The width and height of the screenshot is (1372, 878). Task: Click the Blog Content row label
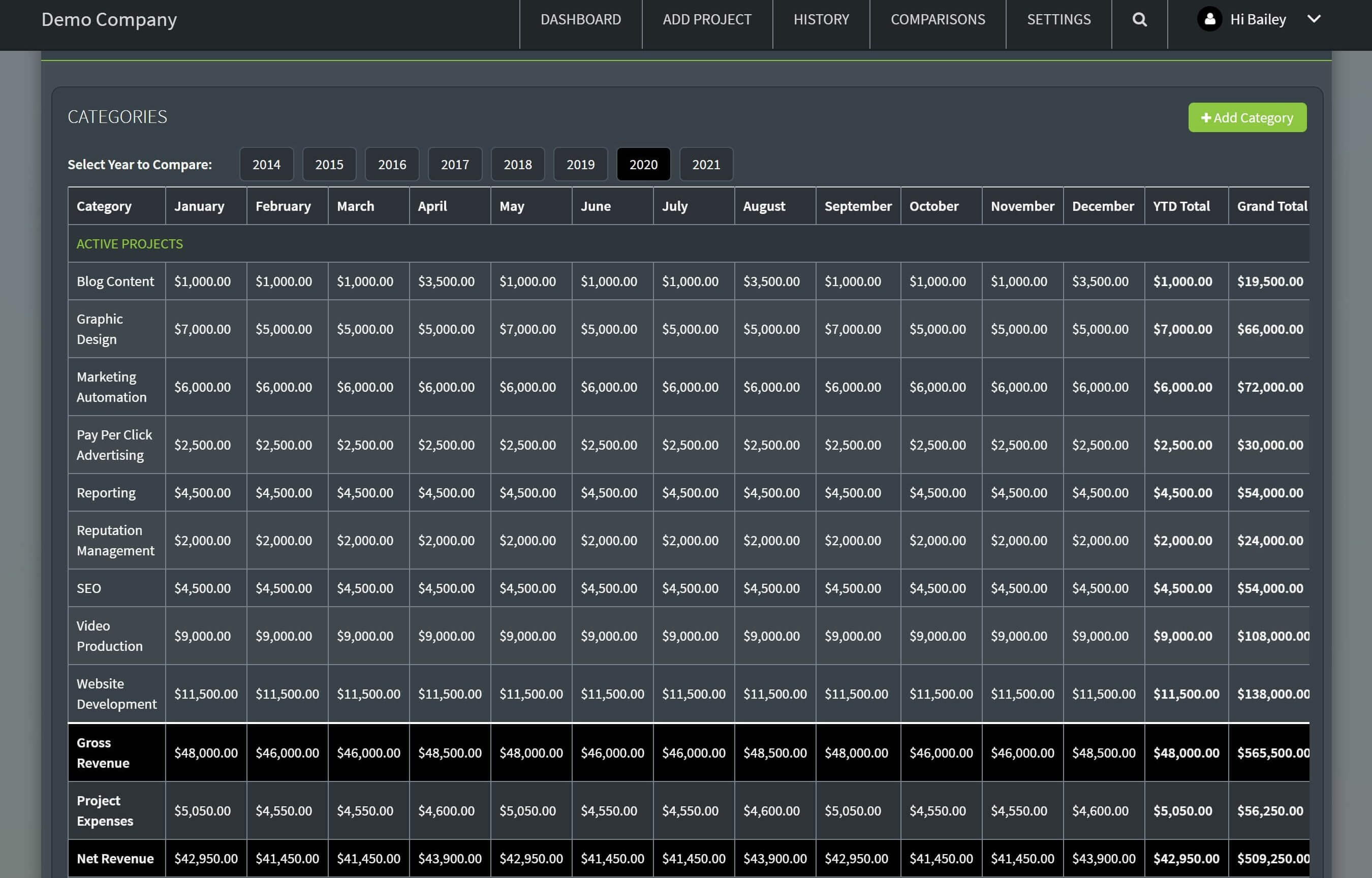coord(115,281)
